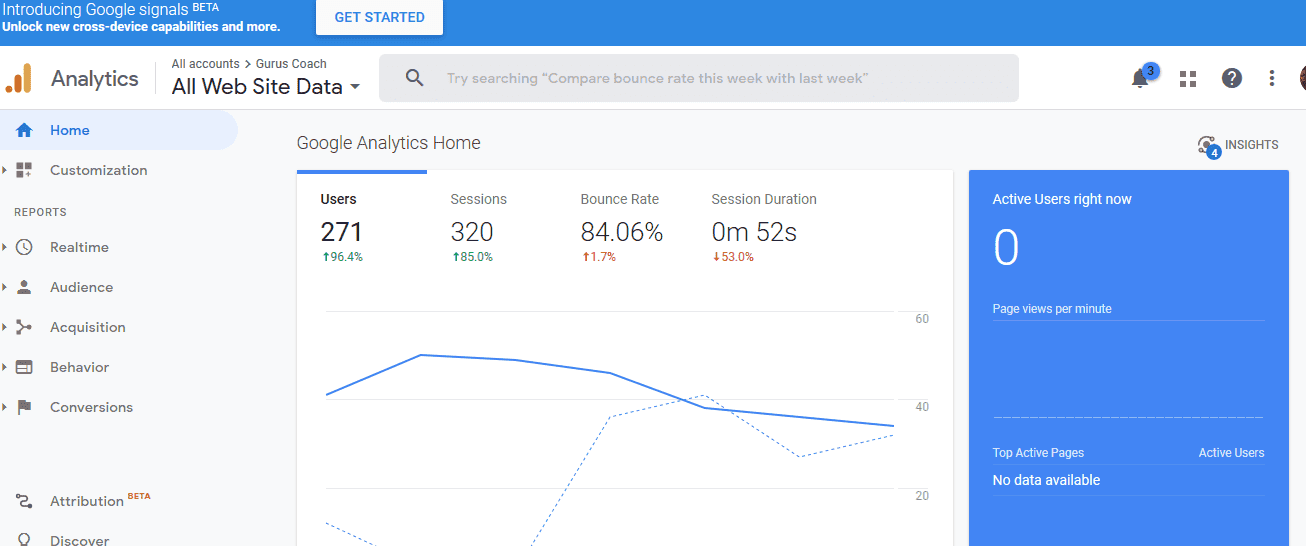Click the Page views per minute label

[x=1052, y=309]
